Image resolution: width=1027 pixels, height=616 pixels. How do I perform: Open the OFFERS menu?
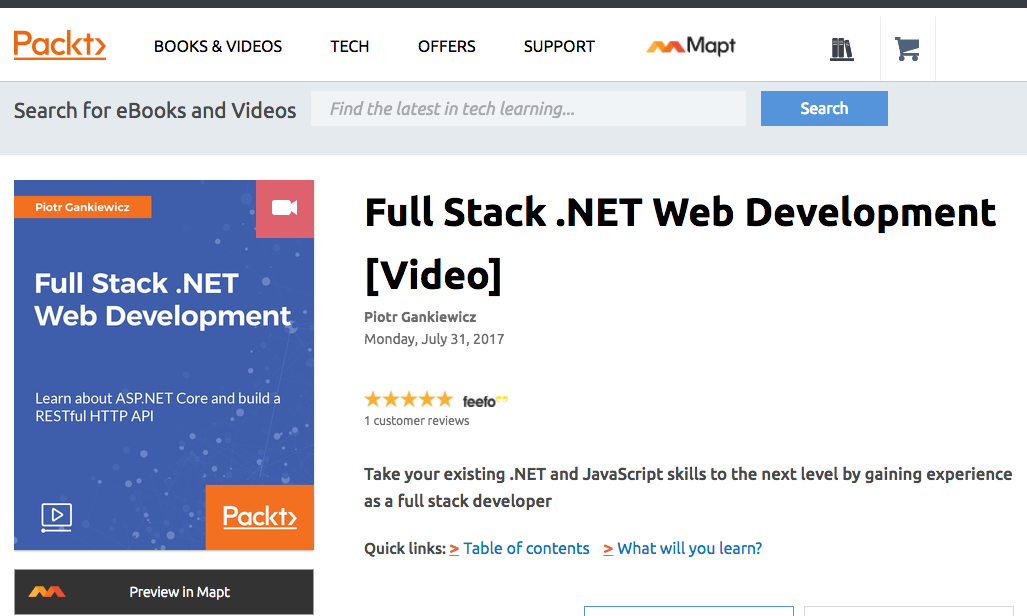tap(447, 47)
